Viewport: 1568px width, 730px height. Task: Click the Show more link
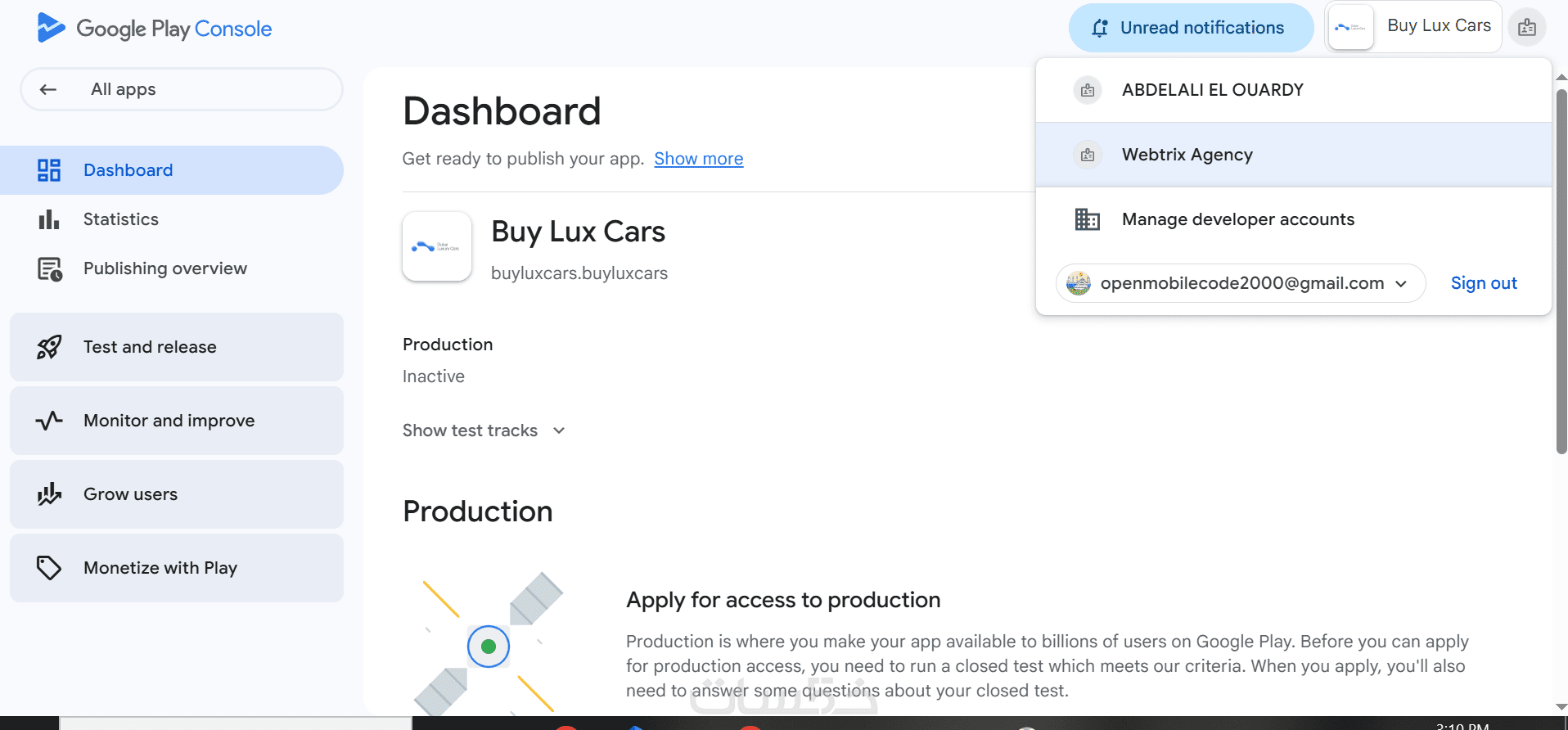tap(699, 159)
